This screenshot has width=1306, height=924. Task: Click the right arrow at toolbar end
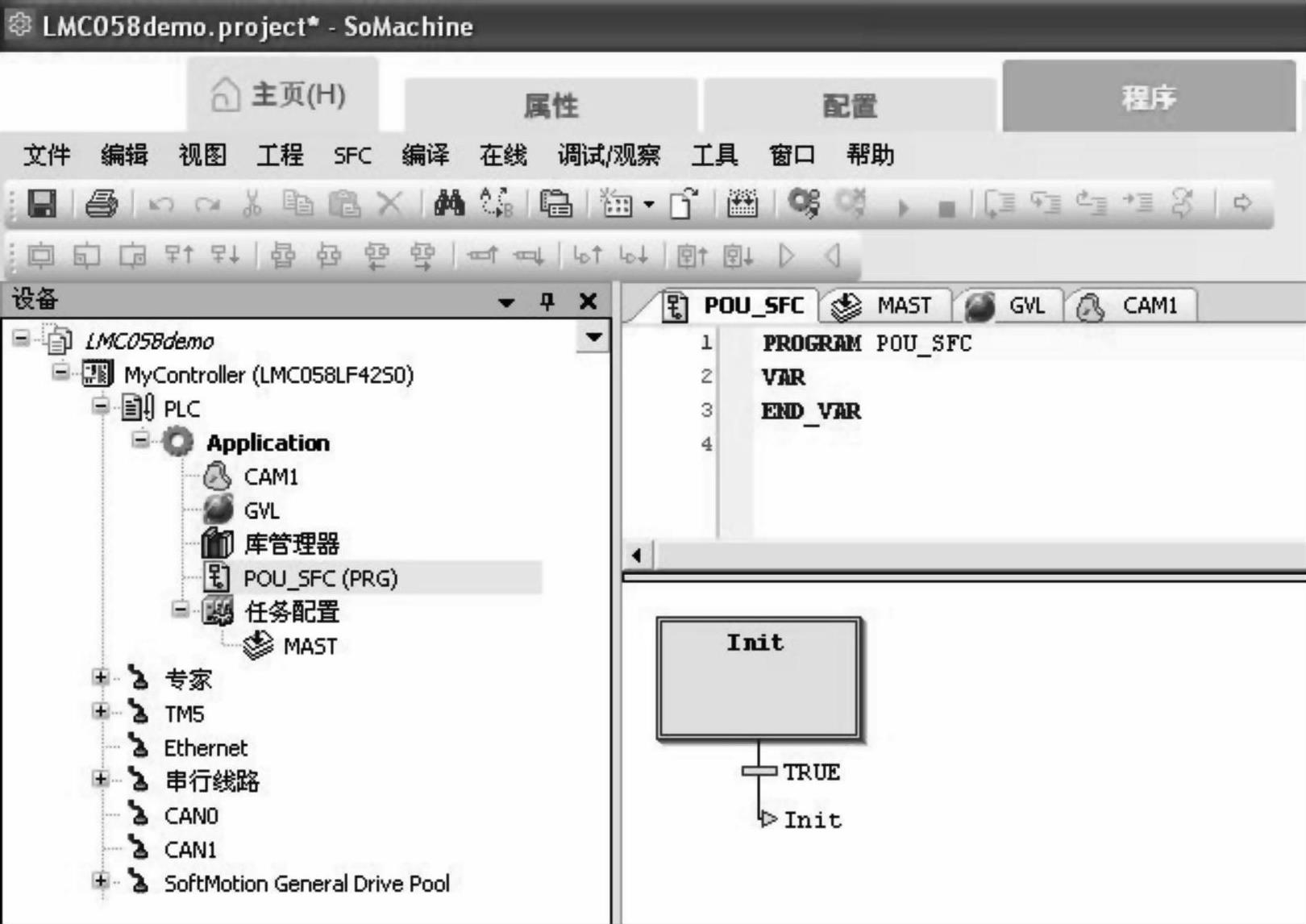click(x=1242, y=203)
